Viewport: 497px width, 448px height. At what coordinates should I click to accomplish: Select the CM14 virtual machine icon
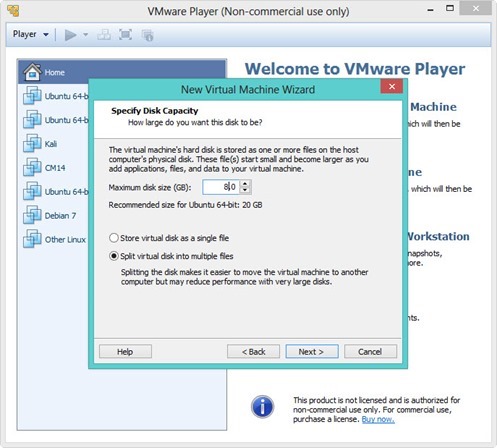coord(32,167)
